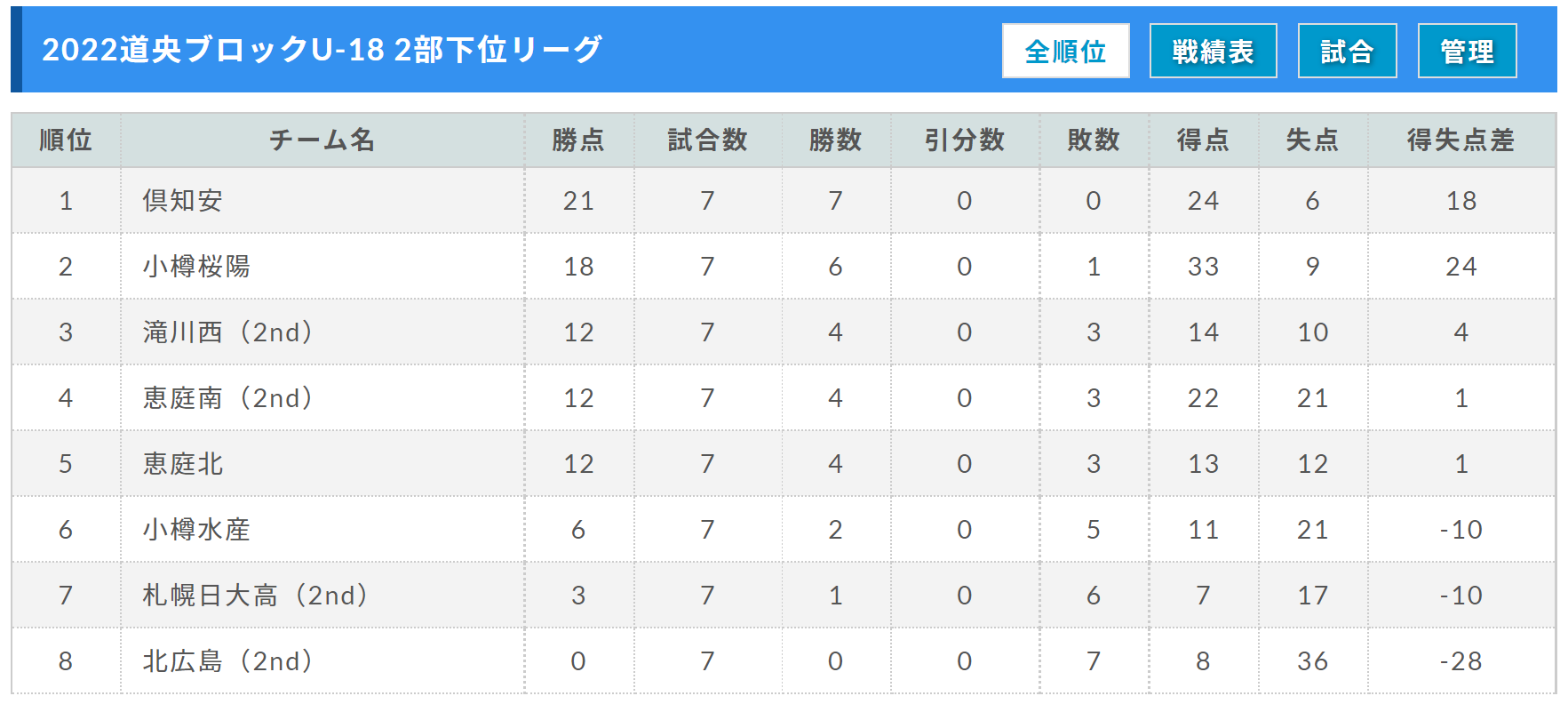The width and height of the screenshot is (1568, 704).
Task: Select team 恵庭北
Action: click(x=183, y=464)
